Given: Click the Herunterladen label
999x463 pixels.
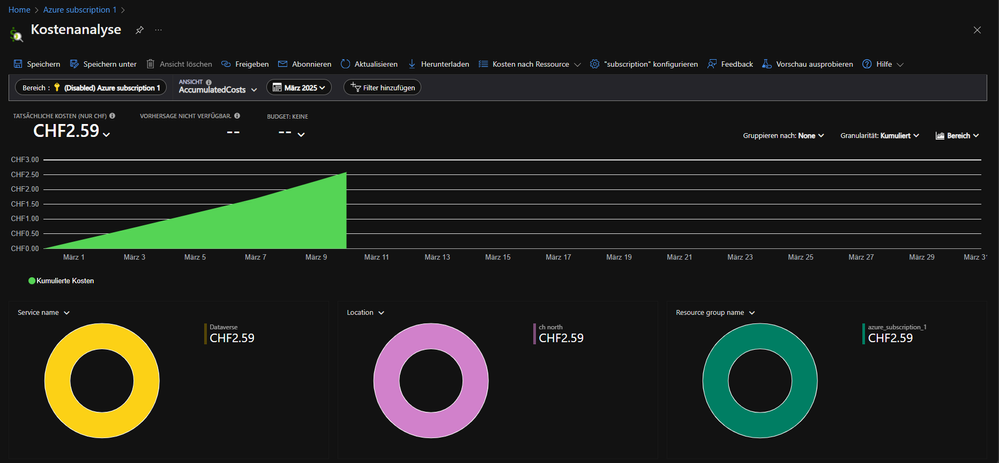Looking at the screenshot, I should (445, 64).
